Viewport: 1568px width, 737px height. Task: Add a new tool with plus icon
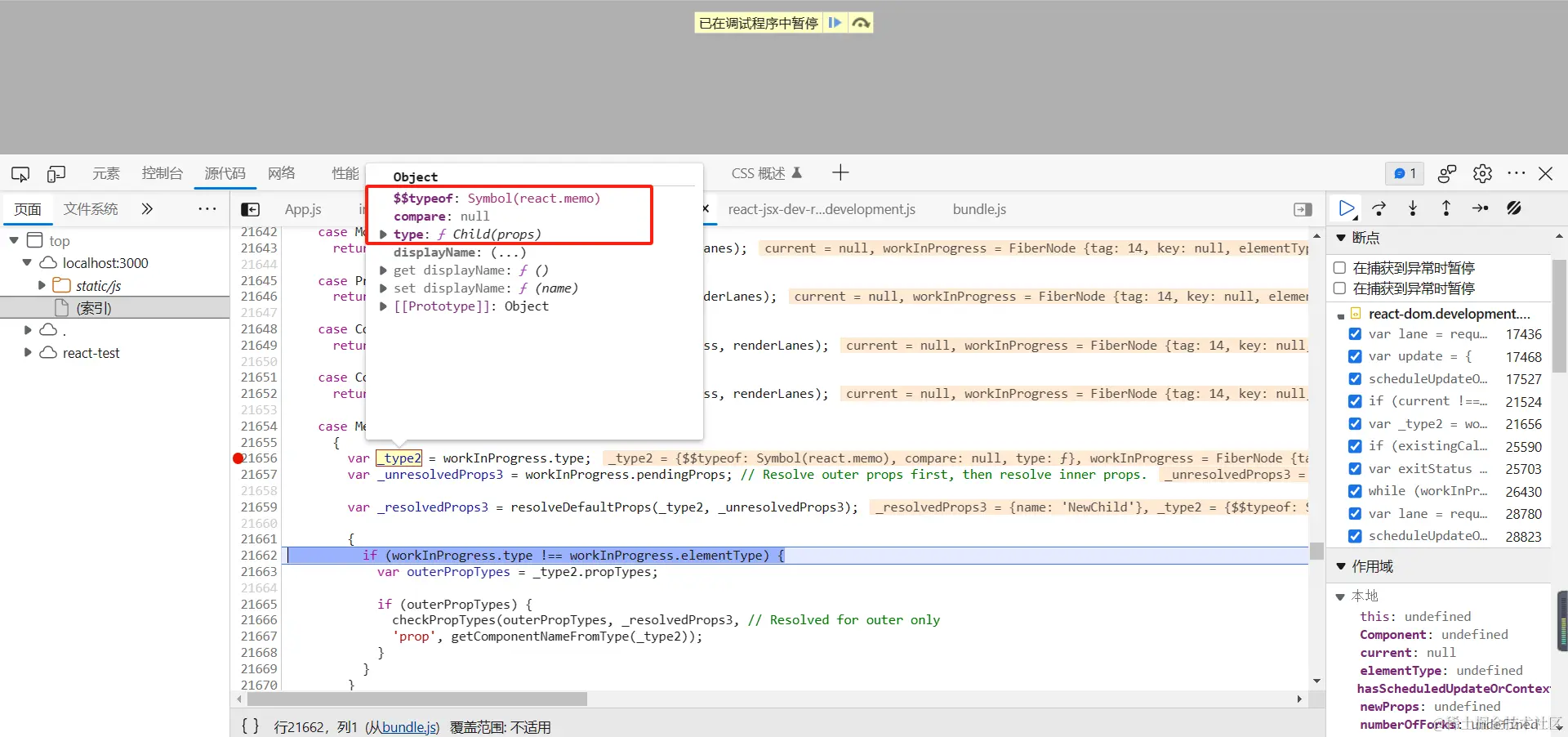[x=840, y=172]
